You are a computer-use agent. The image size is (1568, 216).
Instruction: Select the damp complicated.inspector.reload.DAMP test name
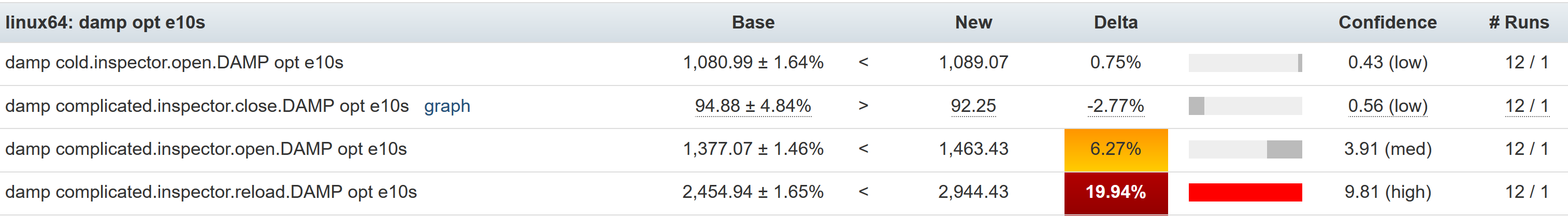[x=211, y=193]
